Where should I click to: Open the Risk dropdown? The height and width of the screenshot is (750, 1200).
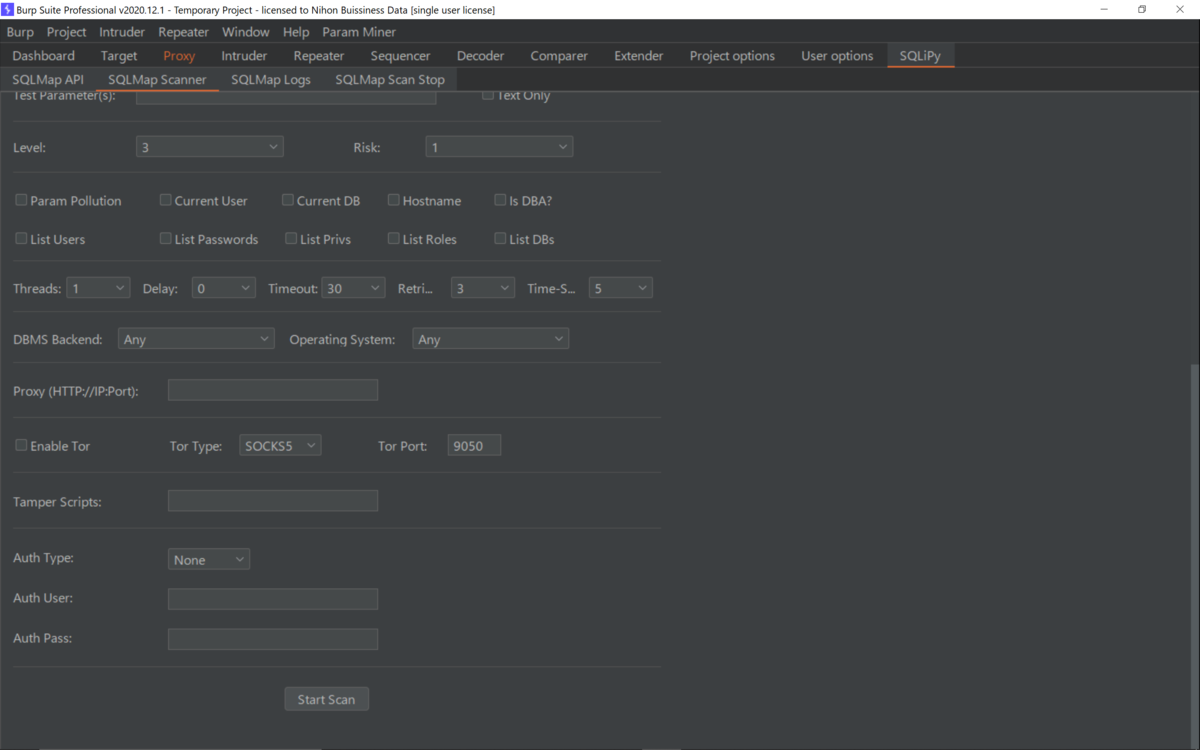click(x=499, y=147)
